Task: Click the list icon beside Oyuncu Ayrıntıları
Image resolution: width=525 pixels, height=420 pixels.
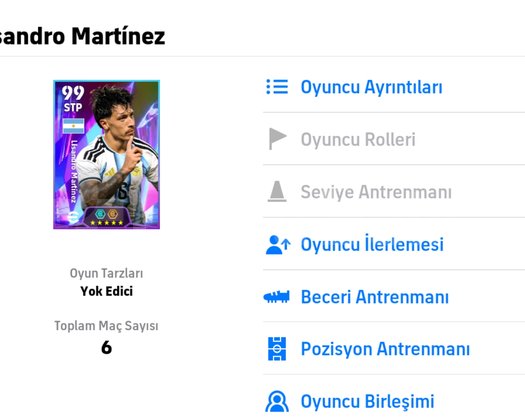Action: coord(277,87)
